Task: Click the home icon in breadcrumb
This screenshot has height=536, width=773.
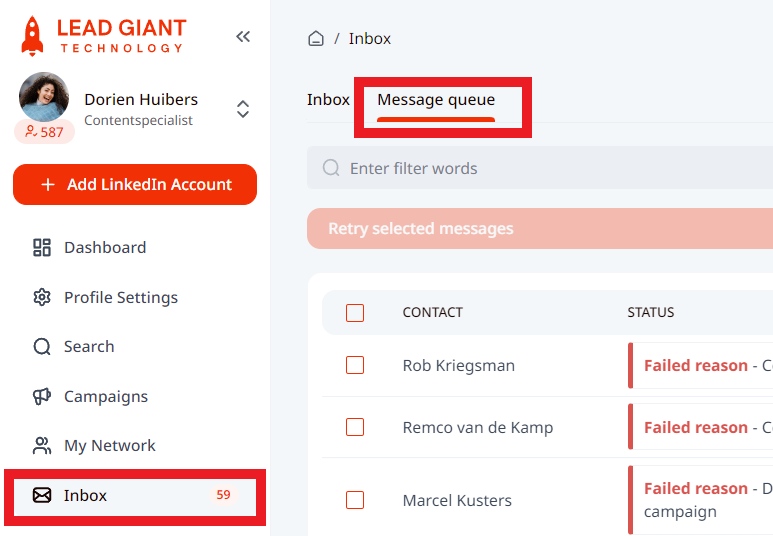Action: (316, 39)
